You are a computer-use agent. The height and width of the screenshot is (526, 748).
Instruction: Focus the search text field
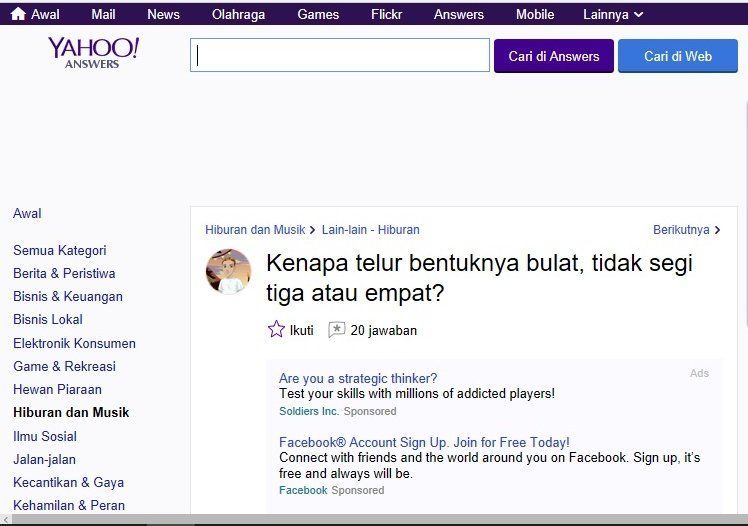pyautogui.click(x=340, y=55)
